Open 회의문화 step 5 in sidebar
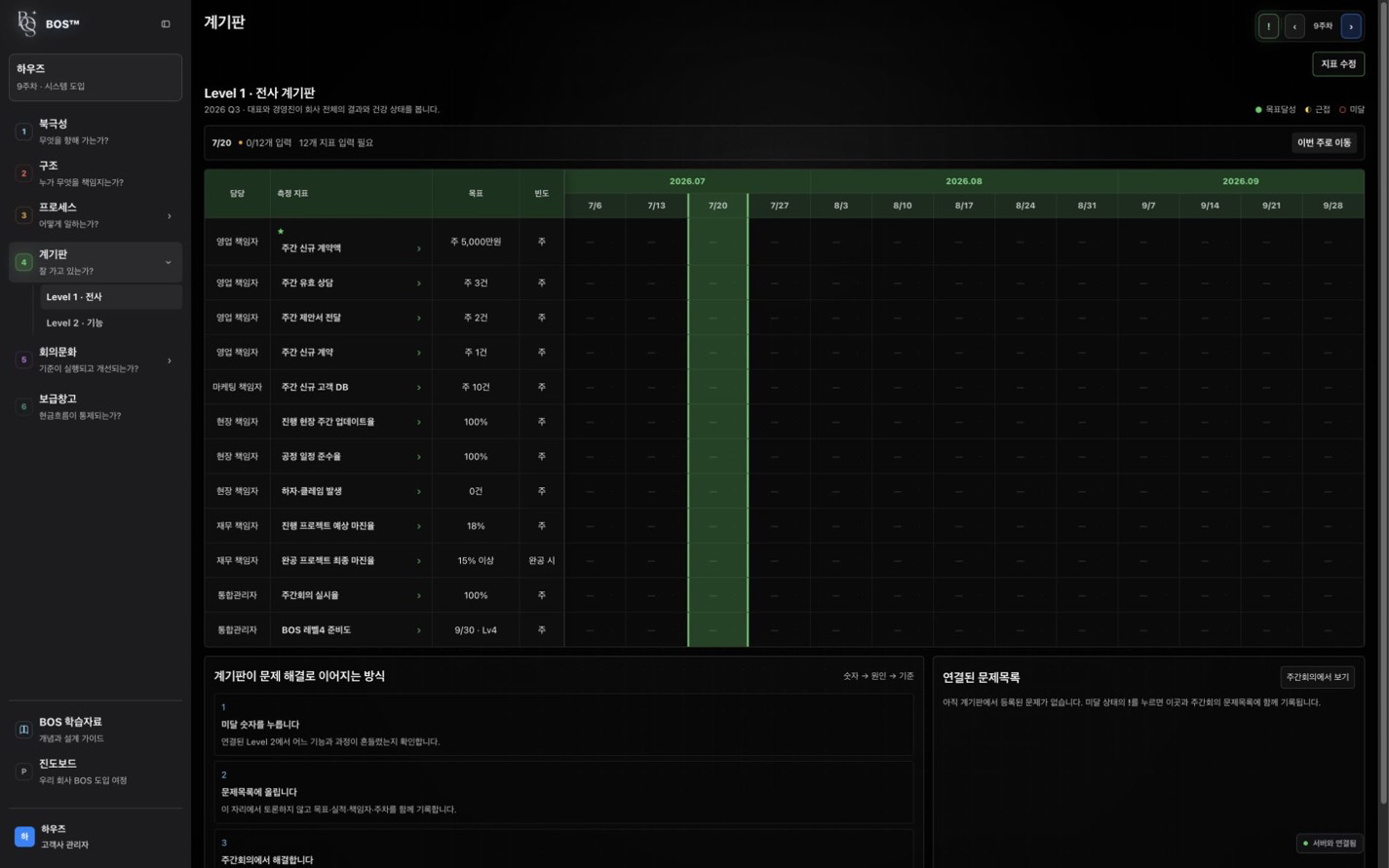Screen dimensions: 1389x868 (x=95, y=359)
